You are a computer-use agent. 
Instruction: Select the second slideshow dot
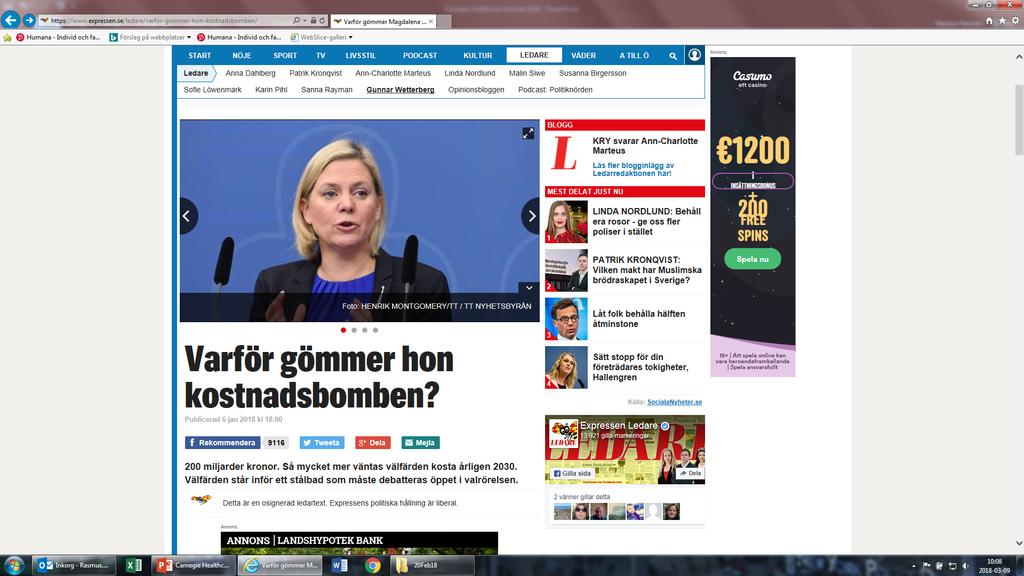[354, 330]
